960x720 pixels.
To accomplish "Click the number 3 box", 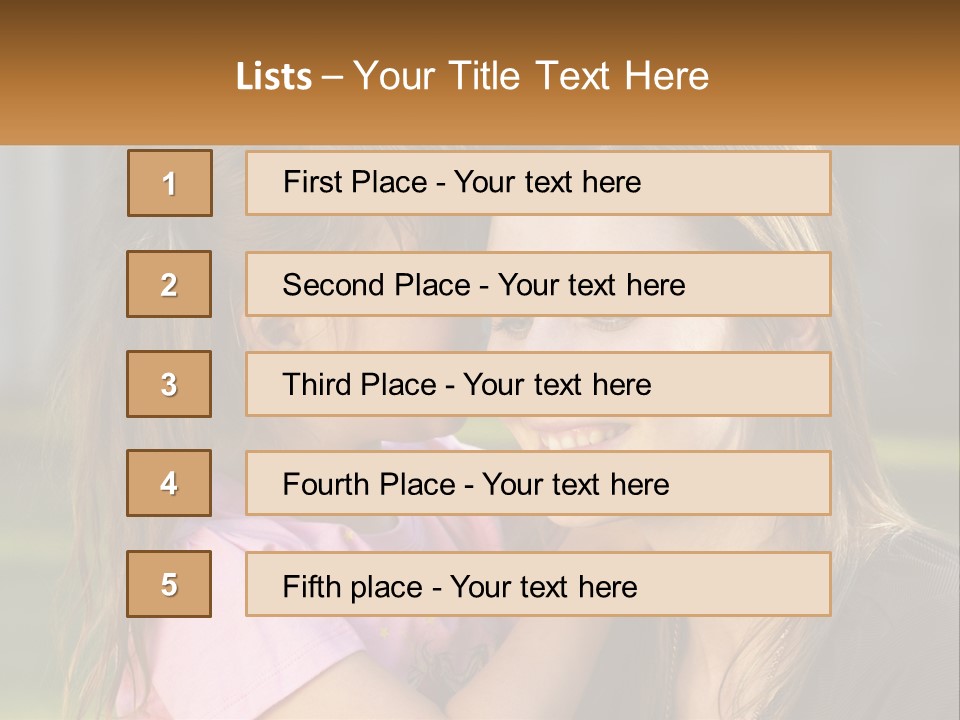I will click(169, 384).
